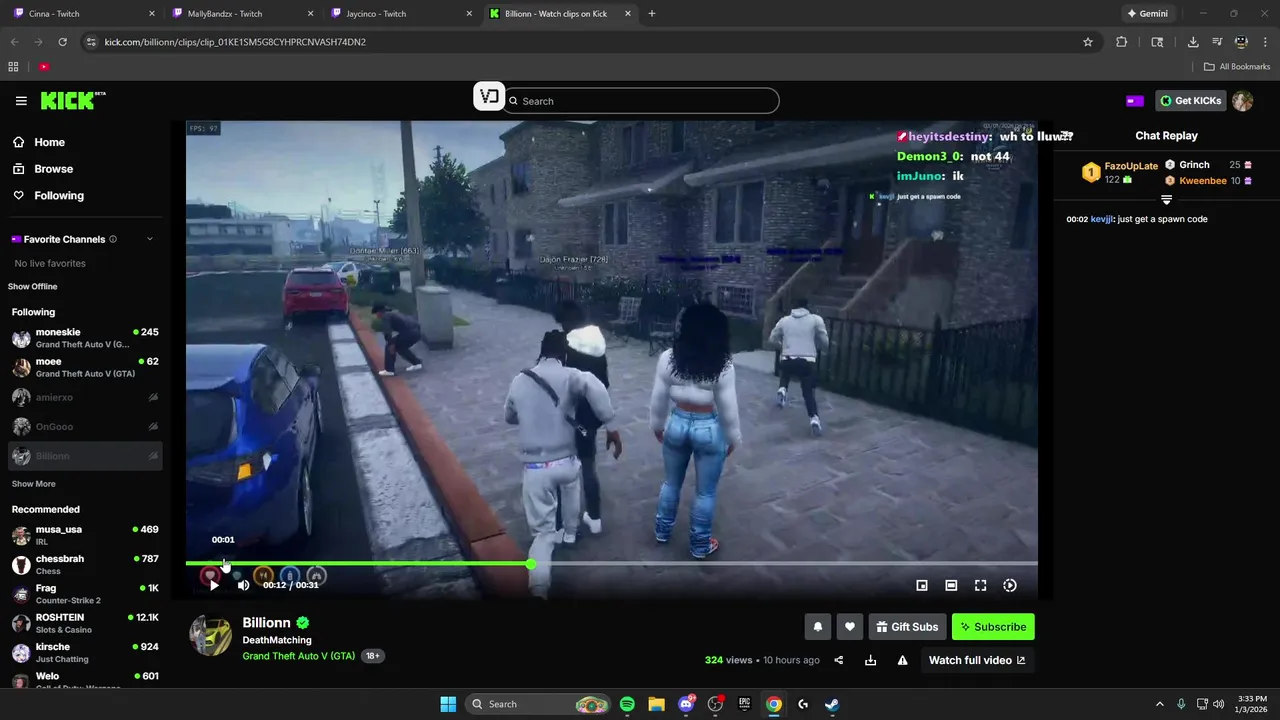Click the KICK logo
The image size is (1280, 720).
pos(72,100)
